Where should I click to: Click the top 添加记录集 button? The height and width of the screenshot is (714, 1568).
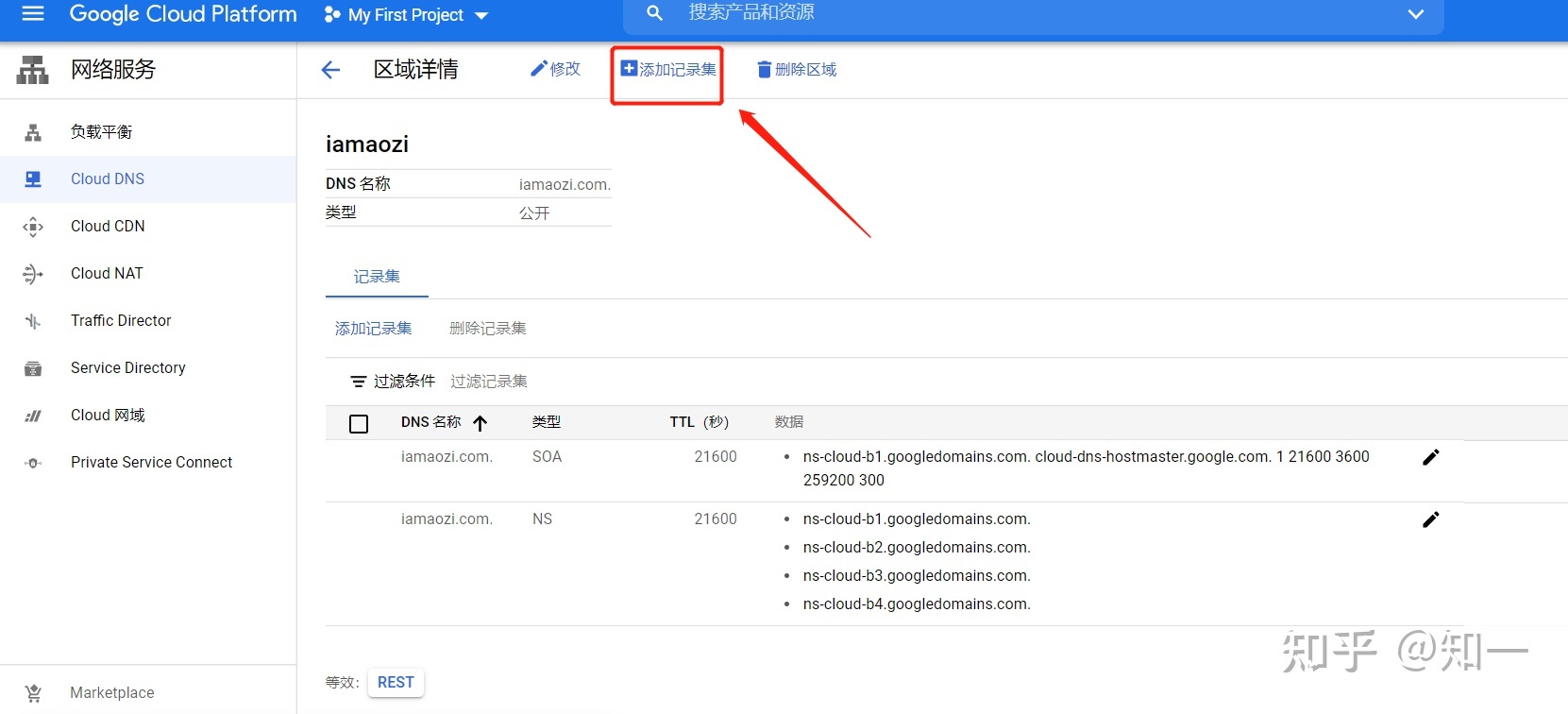[668, 69]
